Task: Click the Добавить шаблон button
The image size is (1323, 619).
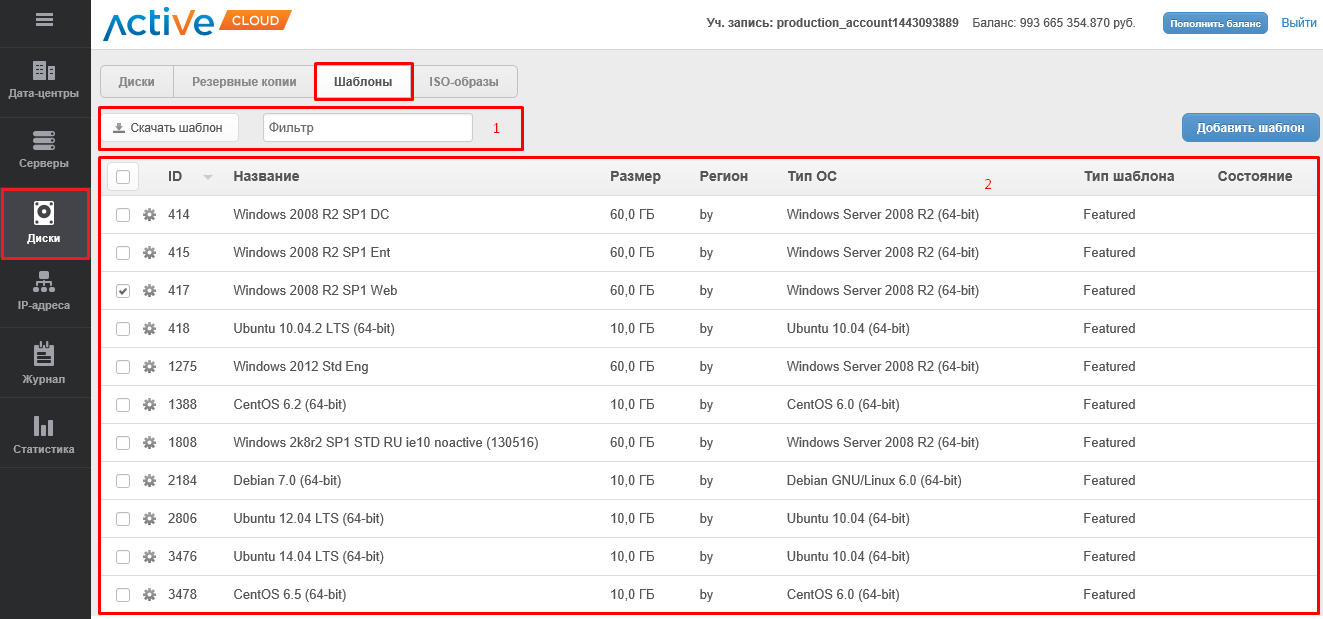Action: click(1250, 128)
